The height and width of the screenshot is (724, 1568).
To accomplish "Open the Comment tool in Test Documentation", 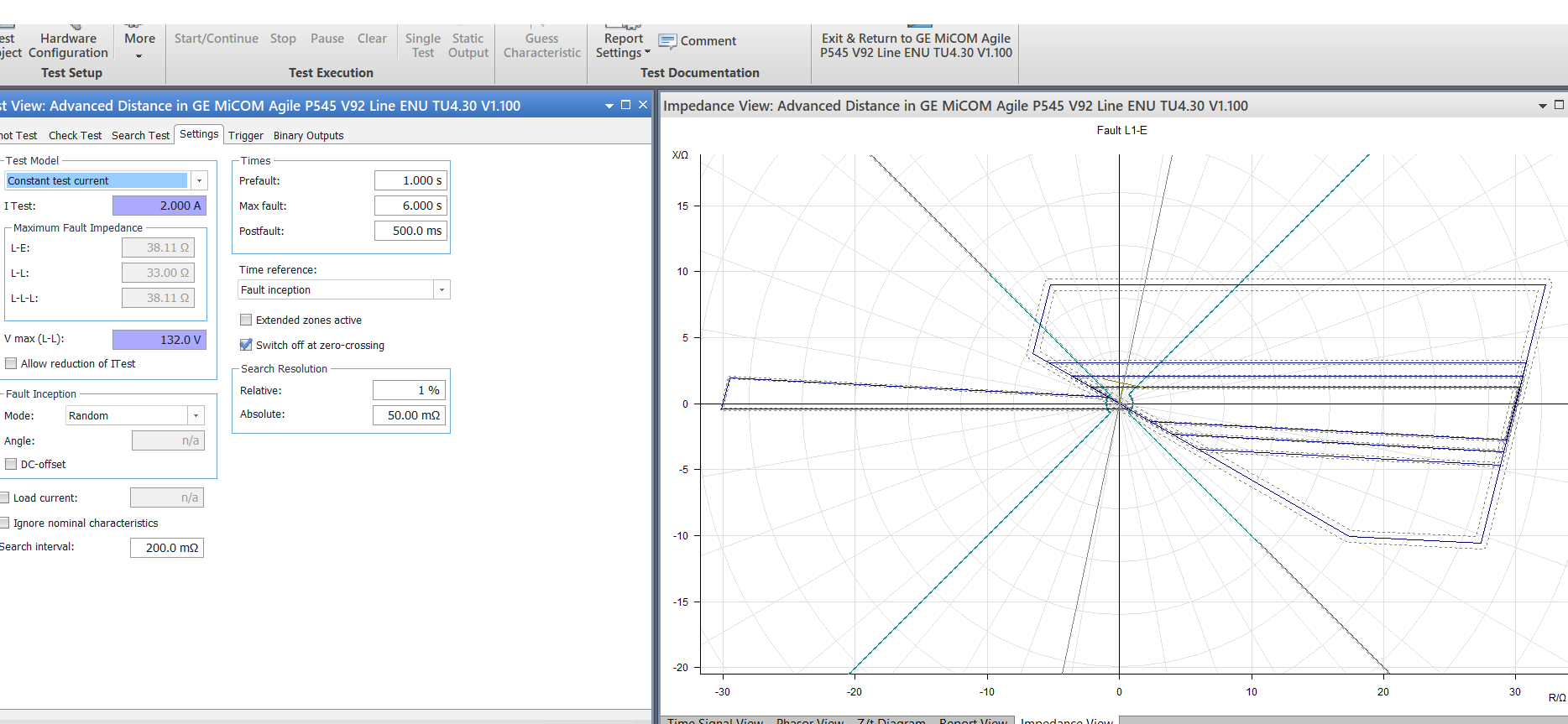I will coord(698,41).
